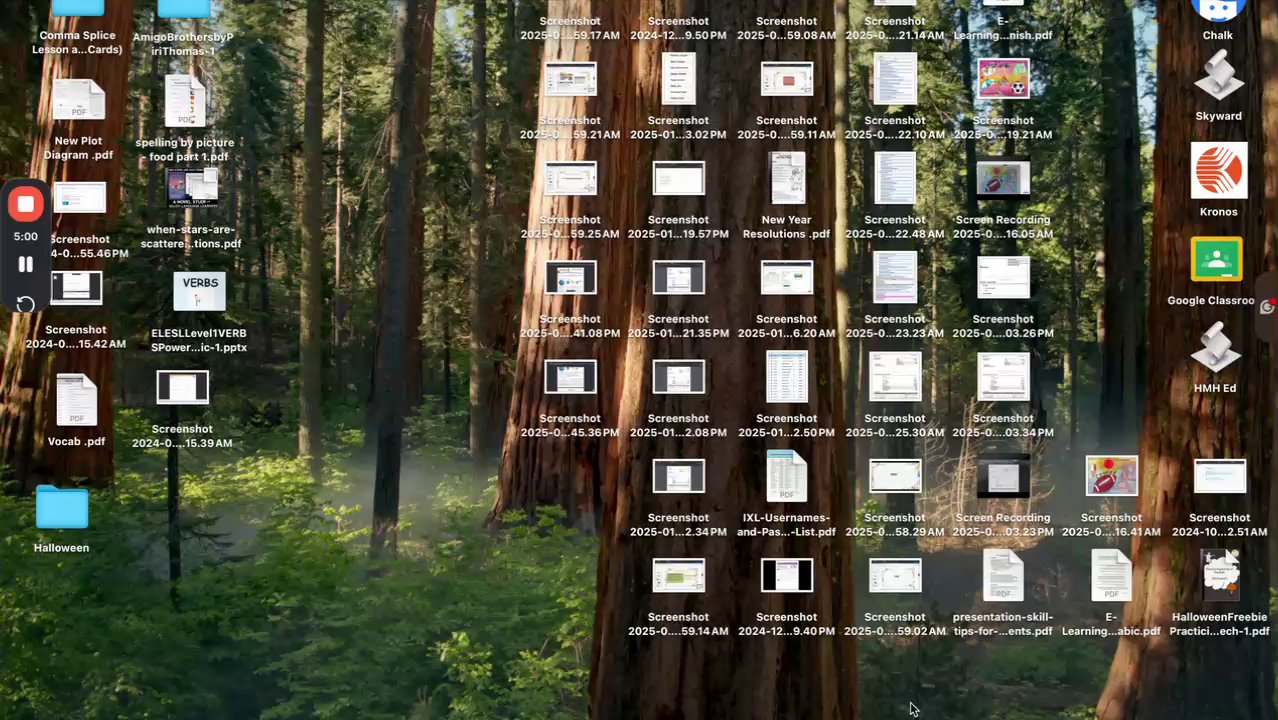Screen dimensions: 1278x720
Task: Select the Vocab .pdf file
Action: [77, 400]
